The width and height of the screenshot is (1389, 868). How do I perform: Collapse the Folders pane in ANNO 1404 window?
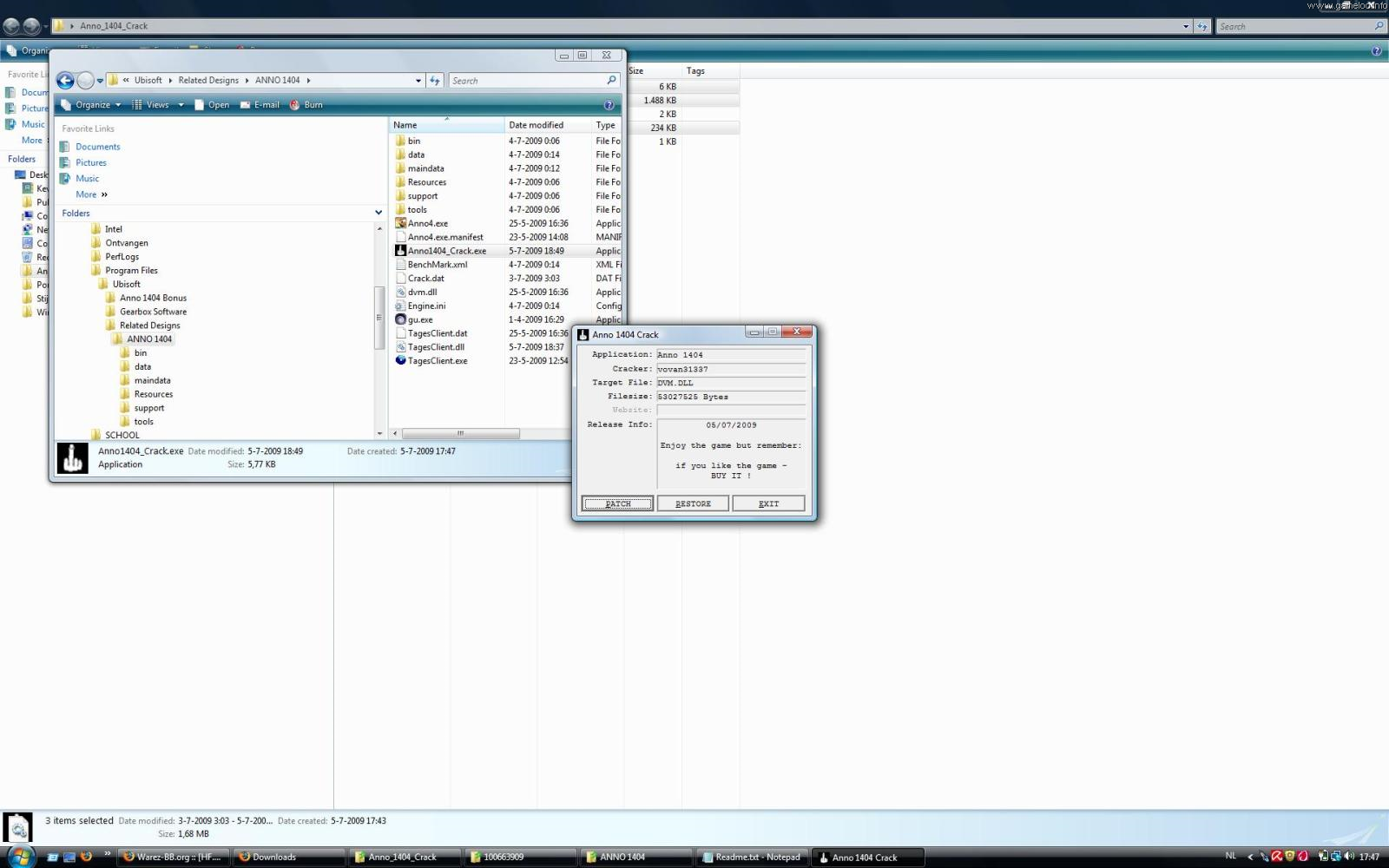pyautogui.click(x=379, y=213)
